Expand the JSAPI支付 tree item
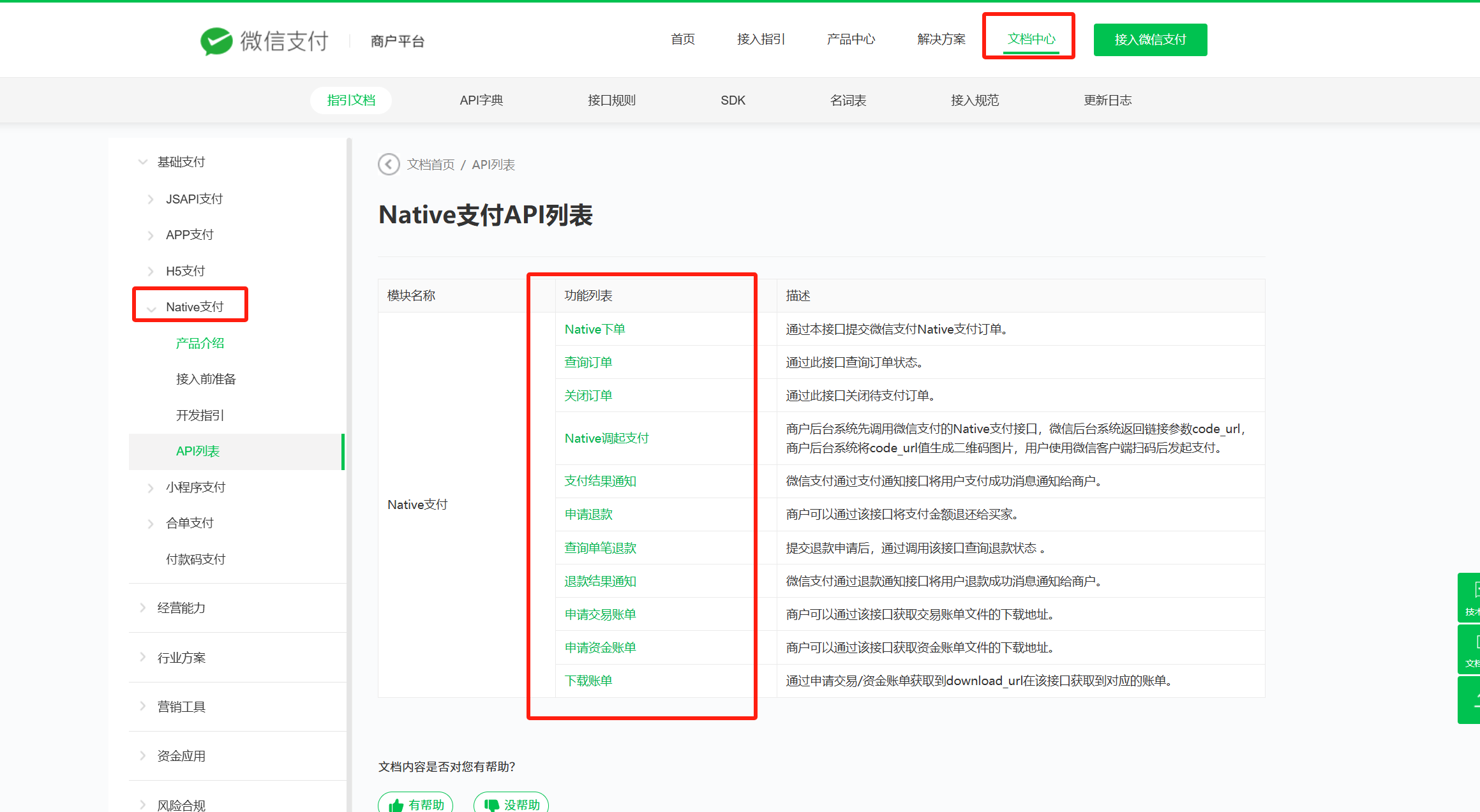The image size is (1480, 812). 151,199
